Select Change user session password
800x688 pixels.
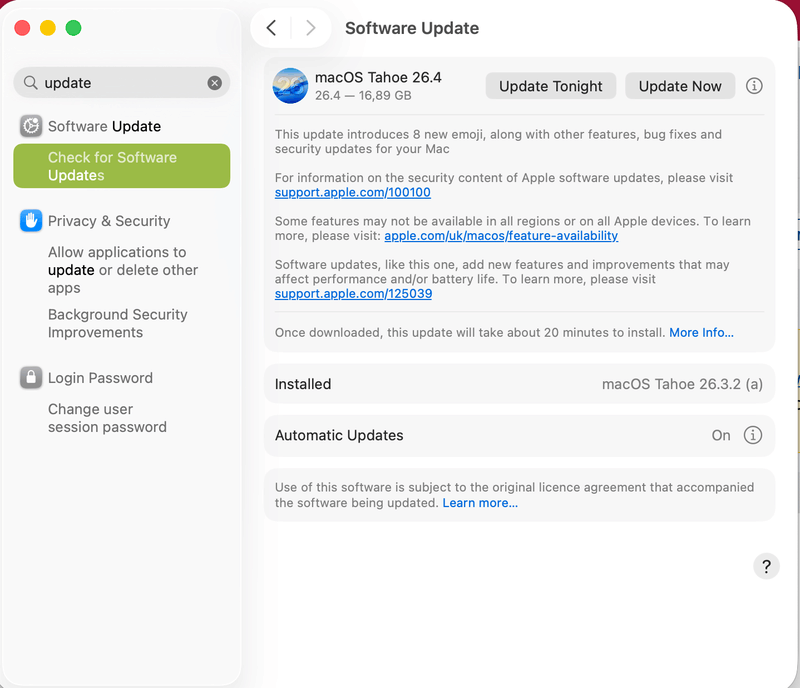107,418
